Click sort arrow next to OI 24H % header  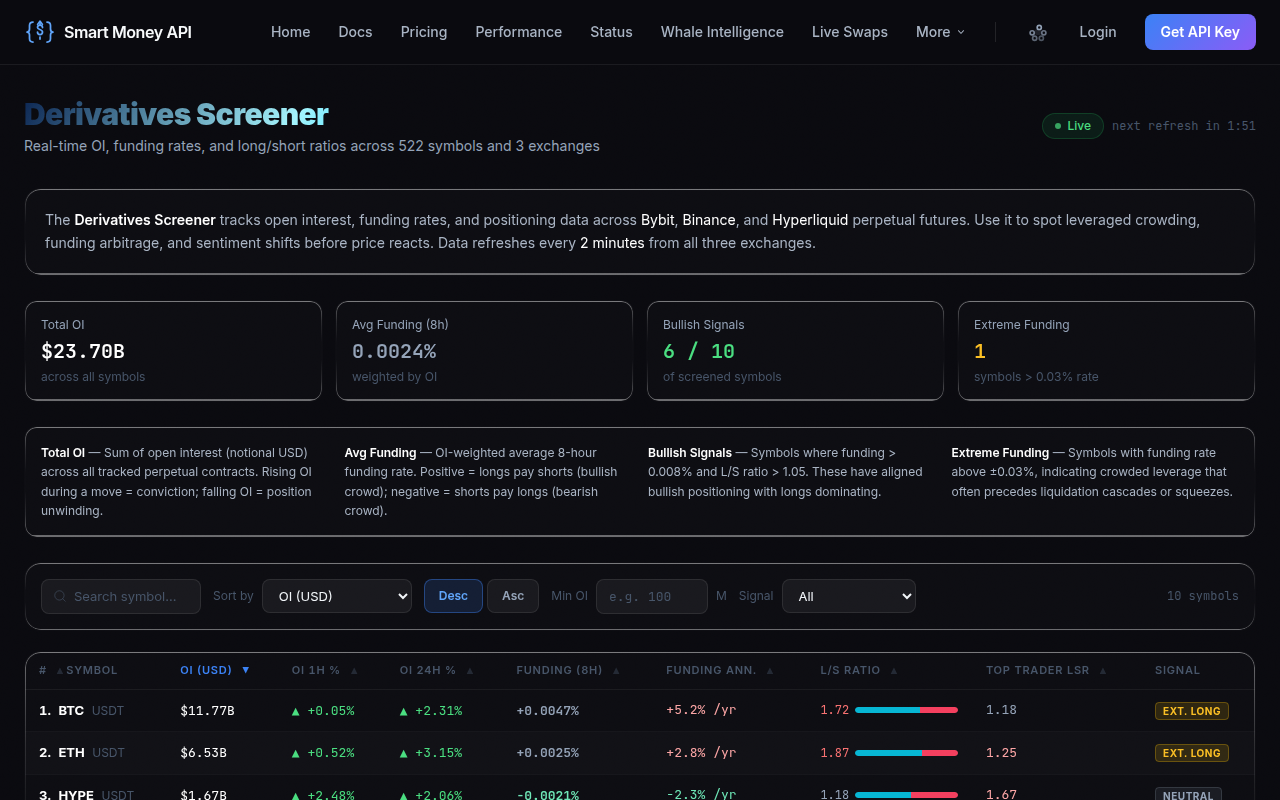click(470, 671)
